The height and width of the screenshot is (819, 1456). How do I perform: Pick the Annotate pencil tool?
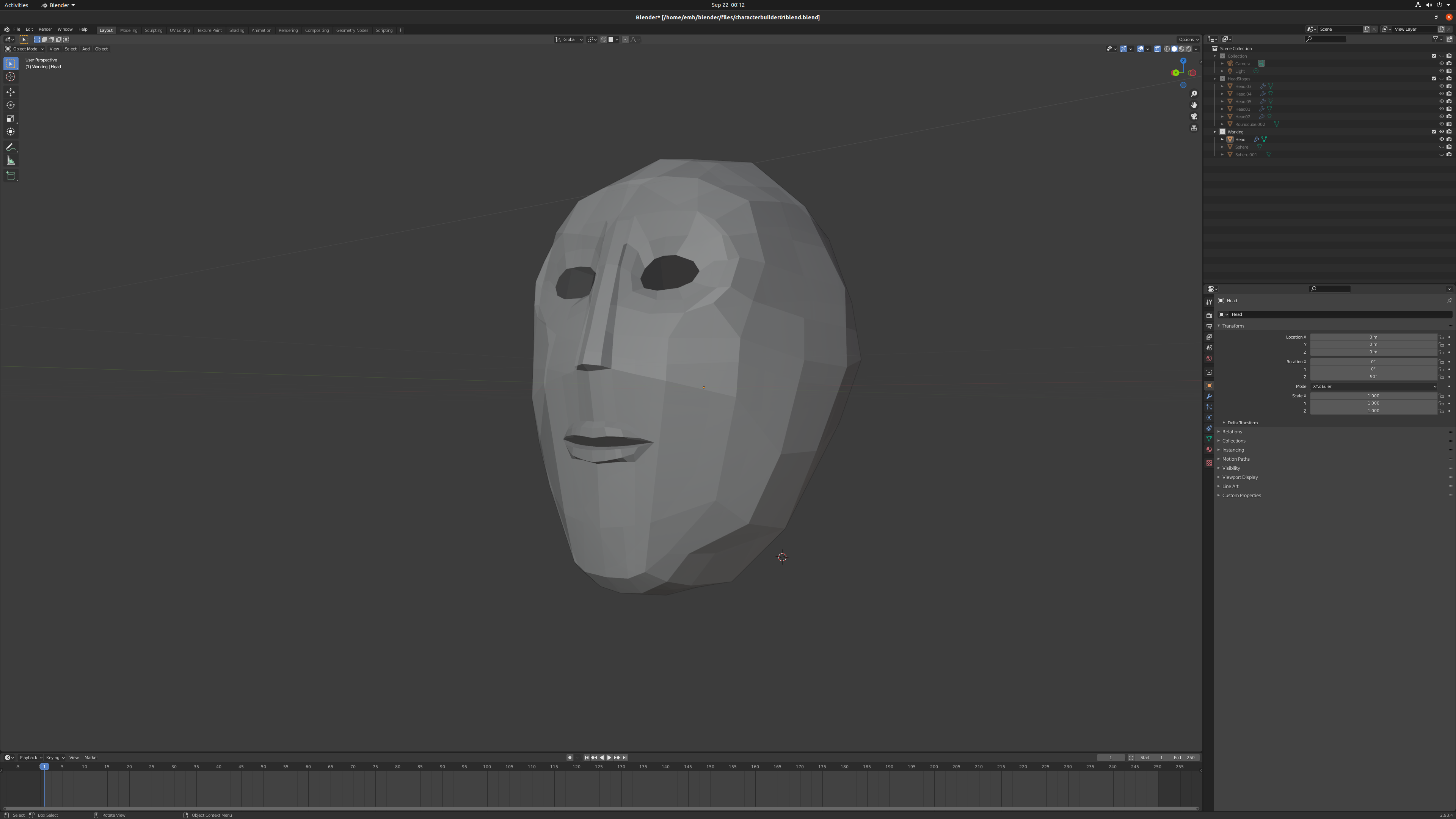11,147
